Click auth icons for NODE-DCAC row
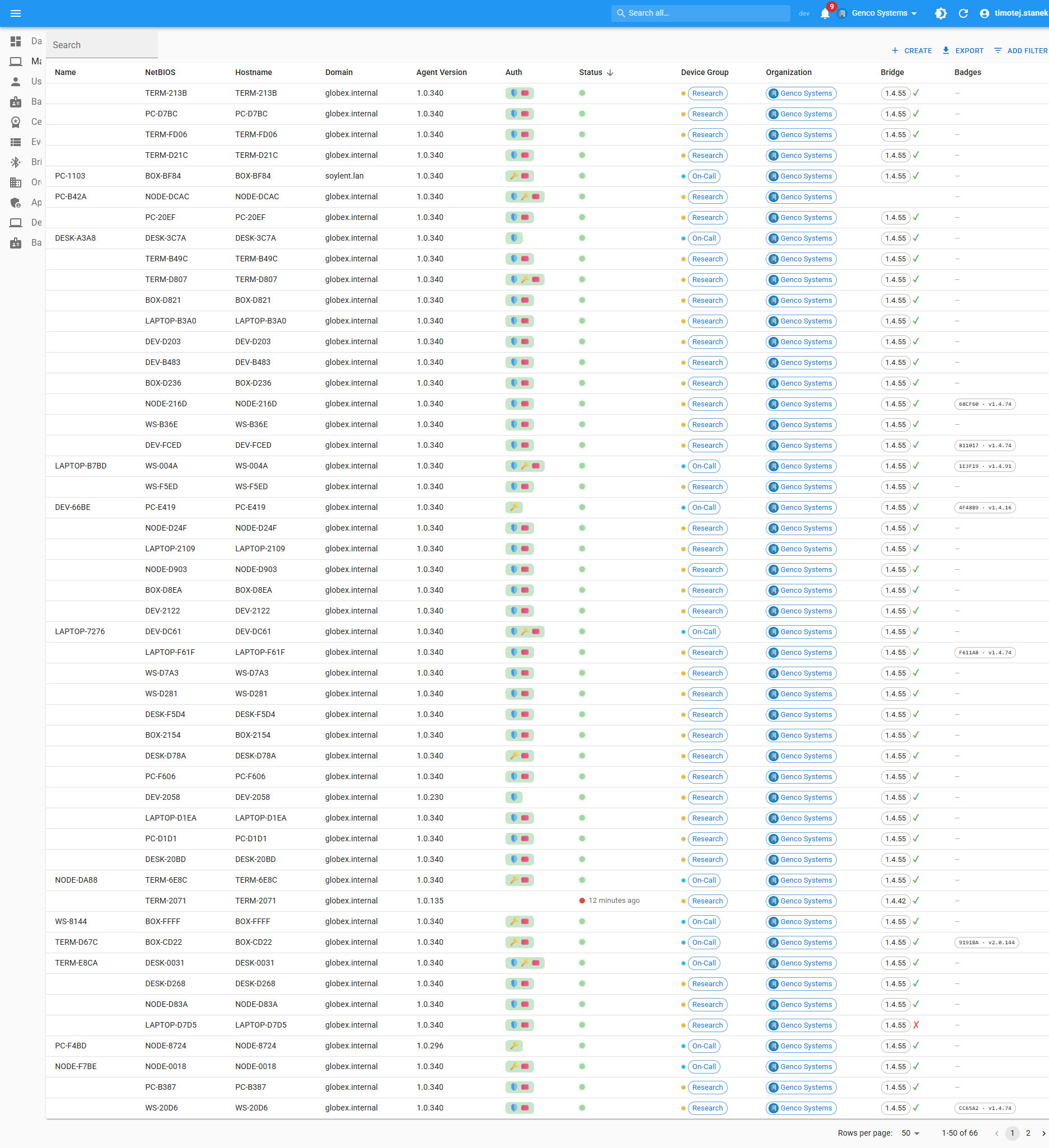The image size is (1049, 1148). [x=524, y=197]
